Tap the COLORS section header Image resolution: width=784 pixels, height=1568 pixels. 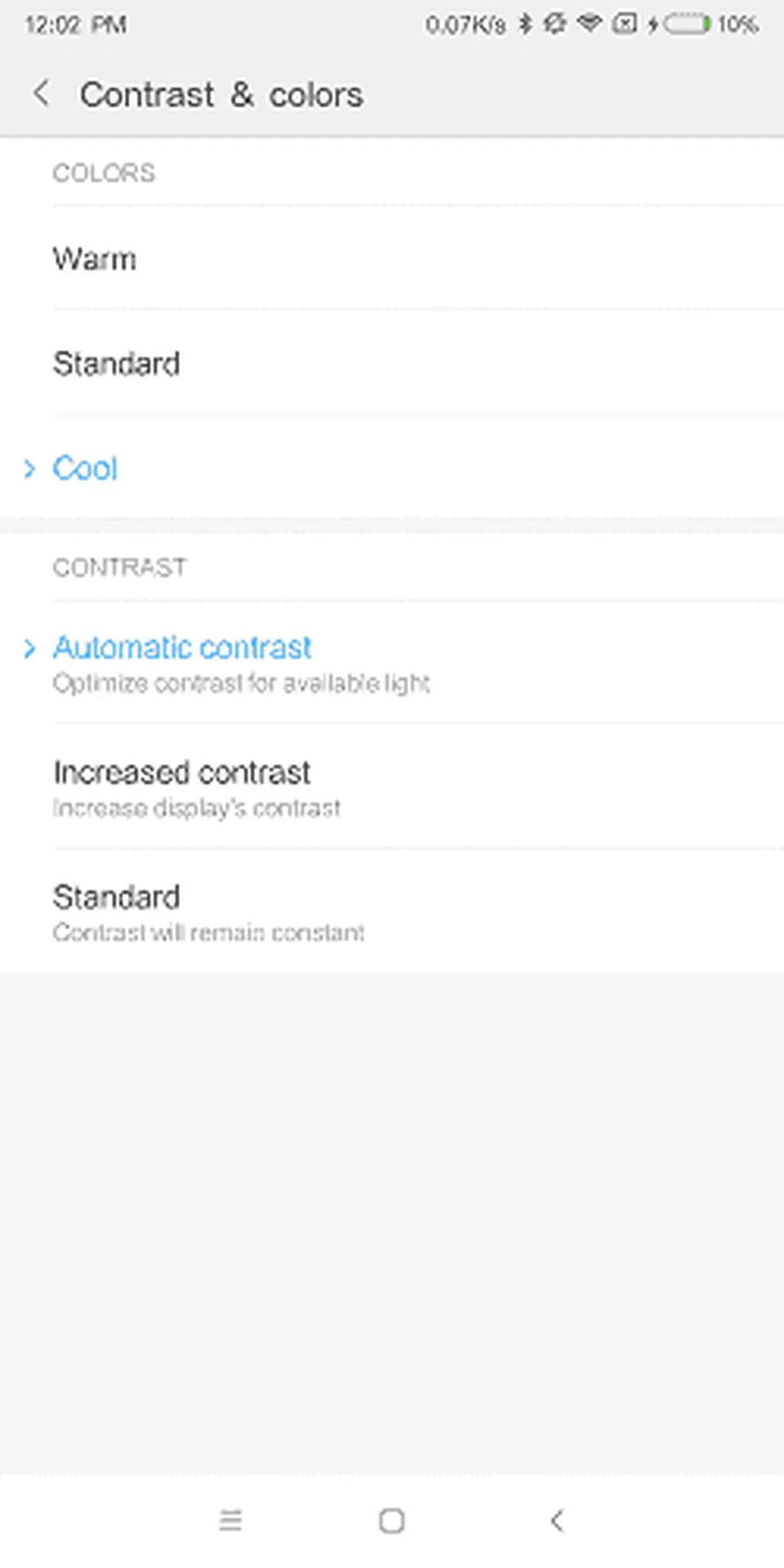(x=103, y=173)
